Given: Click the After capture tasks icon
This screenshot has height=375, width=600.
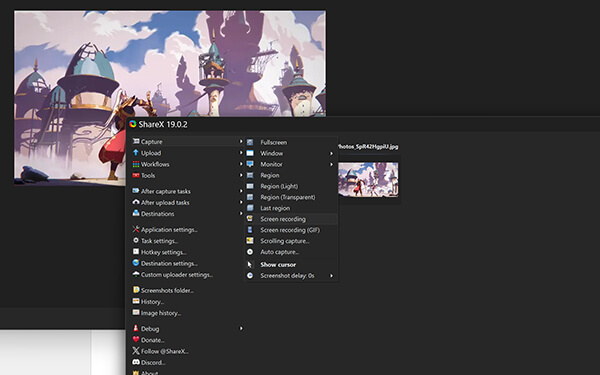Looking at the screenshot, I should 136,191.
